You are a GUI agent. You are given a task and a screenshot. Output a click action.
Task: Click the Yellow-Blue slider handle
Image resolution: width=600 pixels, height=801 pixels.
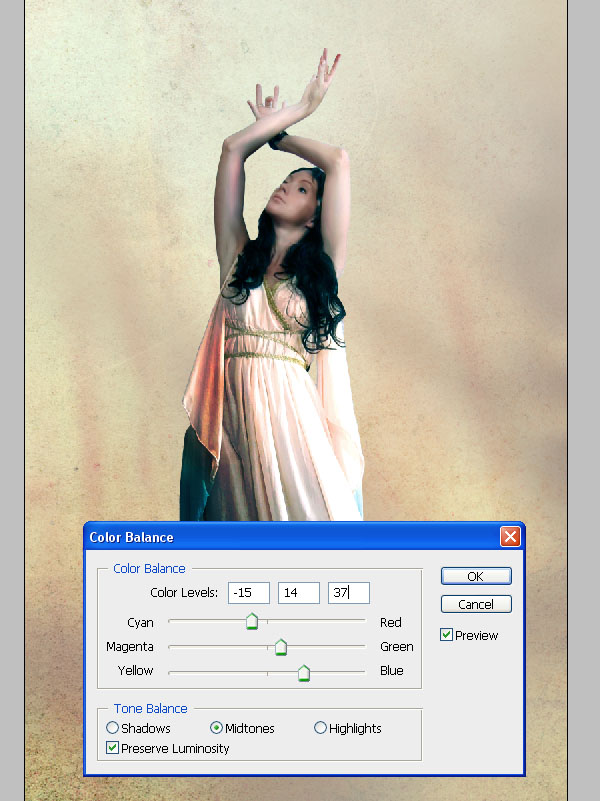point(304,673)
